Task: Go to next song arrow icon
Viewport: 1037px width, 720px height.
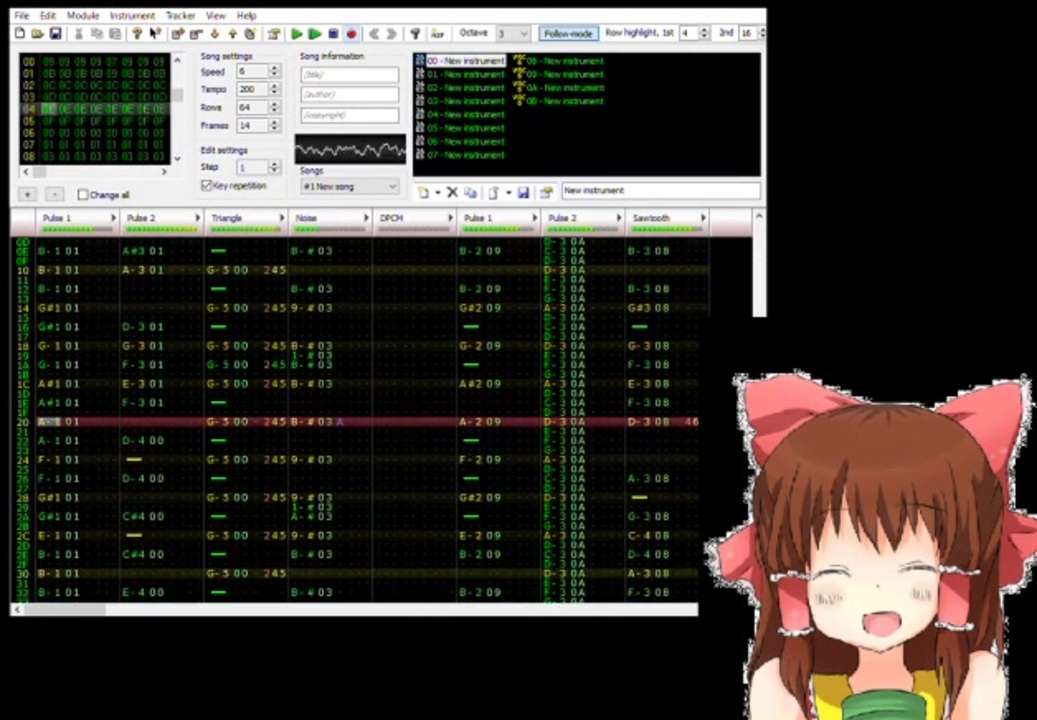Action: pyautogui.click(x=392, y=34)
